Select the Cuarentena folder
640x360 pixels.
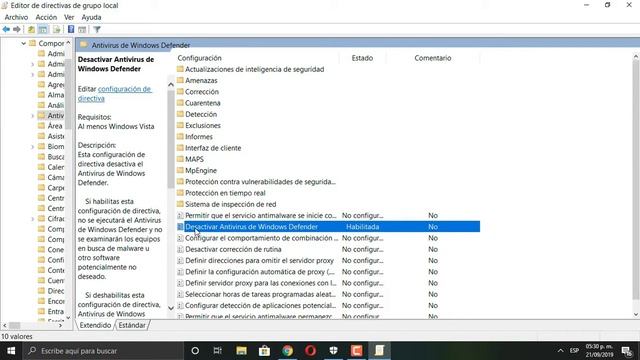coord(199,103)
